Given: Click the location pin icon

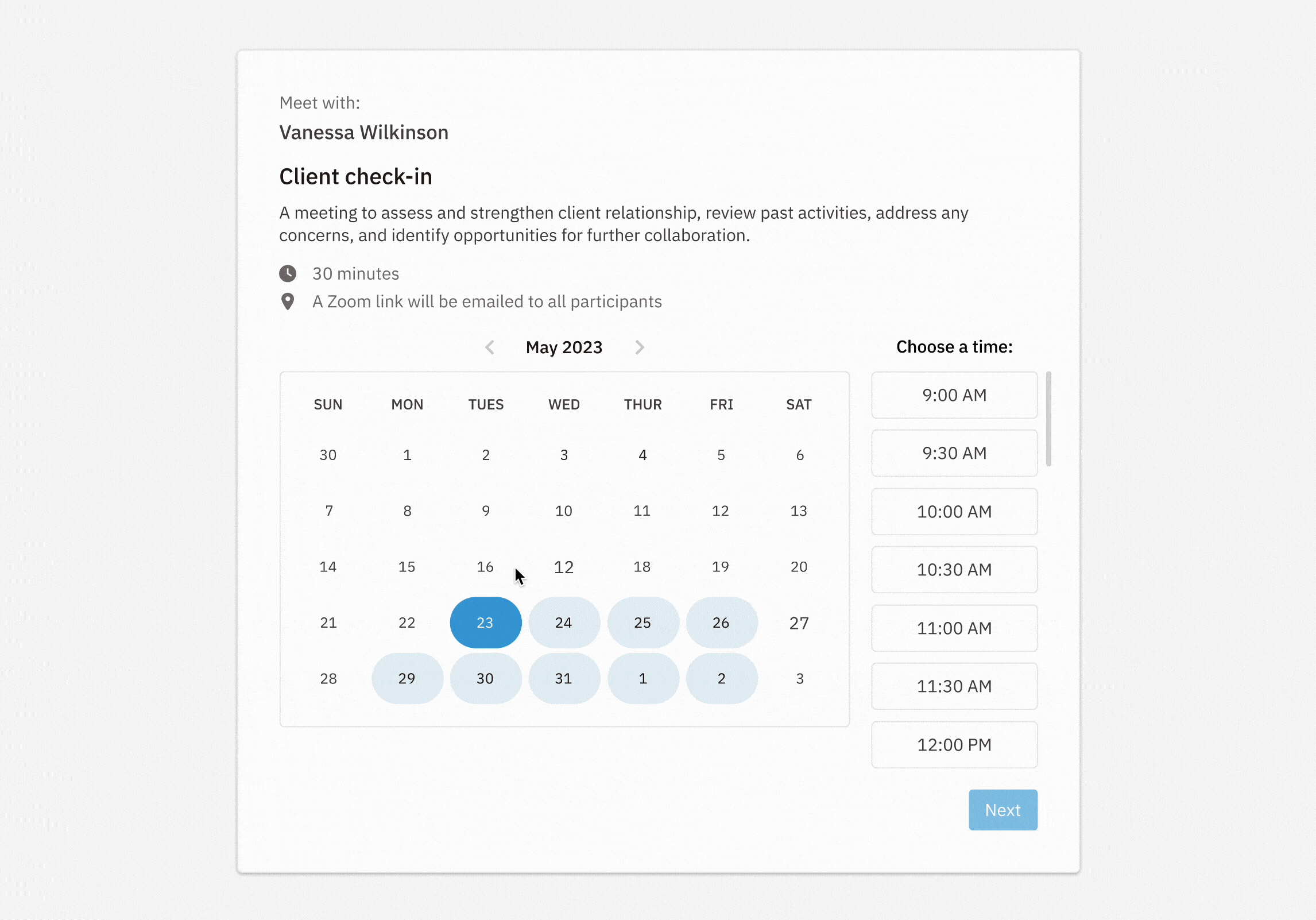Looking at the screenshot, I should click(288, 301).
